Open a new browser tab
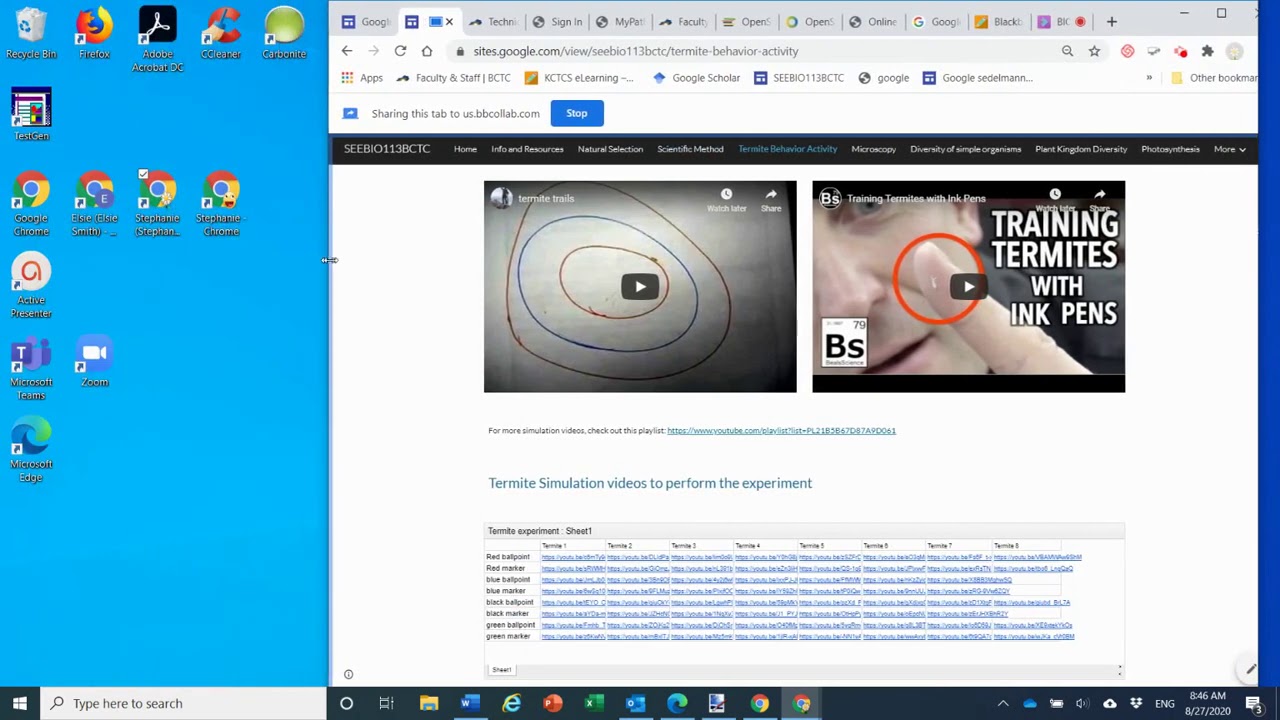The width and height of the screenshot is (1280, 720). click(x=1111, y=21)
